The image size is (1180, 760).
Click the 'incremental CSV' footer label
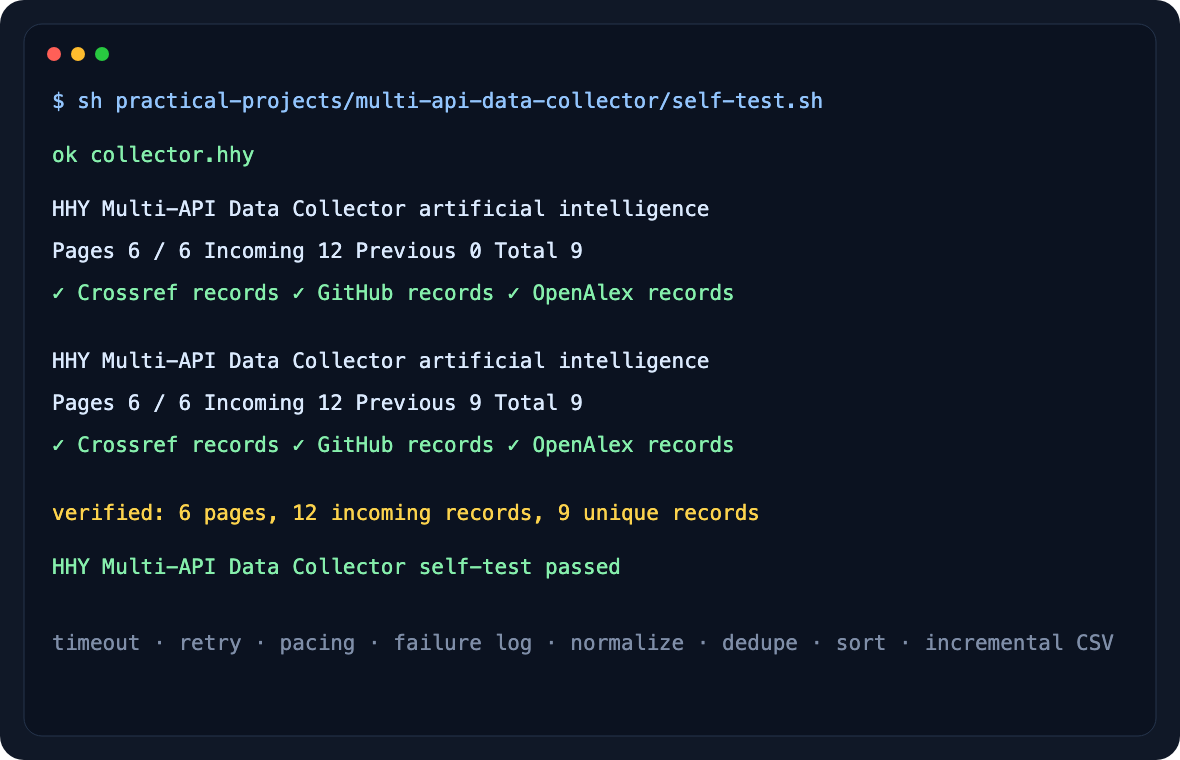coord(1019,643)
